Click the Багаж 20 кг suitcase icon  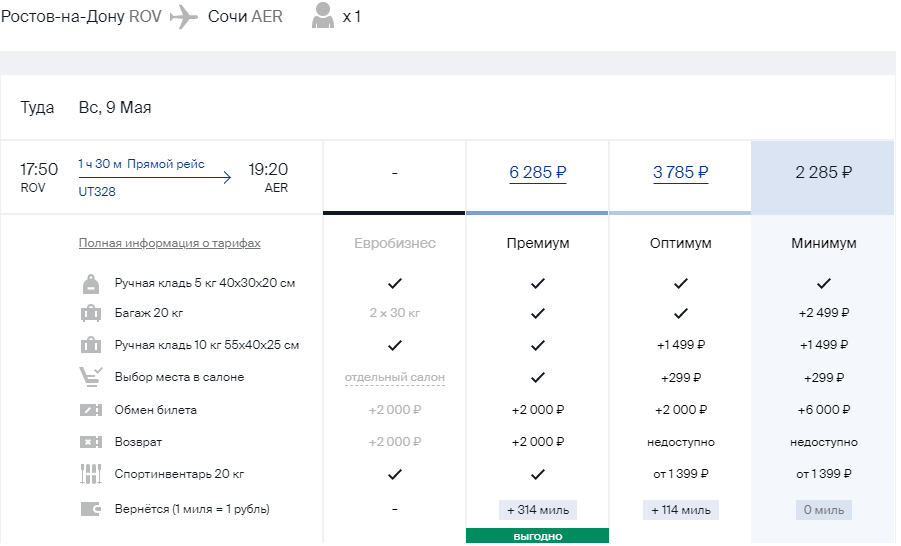pyautogui.click(x=91, y=314)
